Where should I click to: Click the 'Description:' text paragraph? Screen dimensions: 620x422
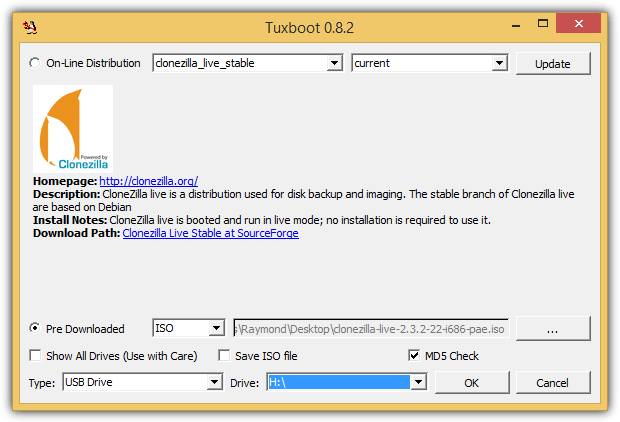(x=303, y=201)
